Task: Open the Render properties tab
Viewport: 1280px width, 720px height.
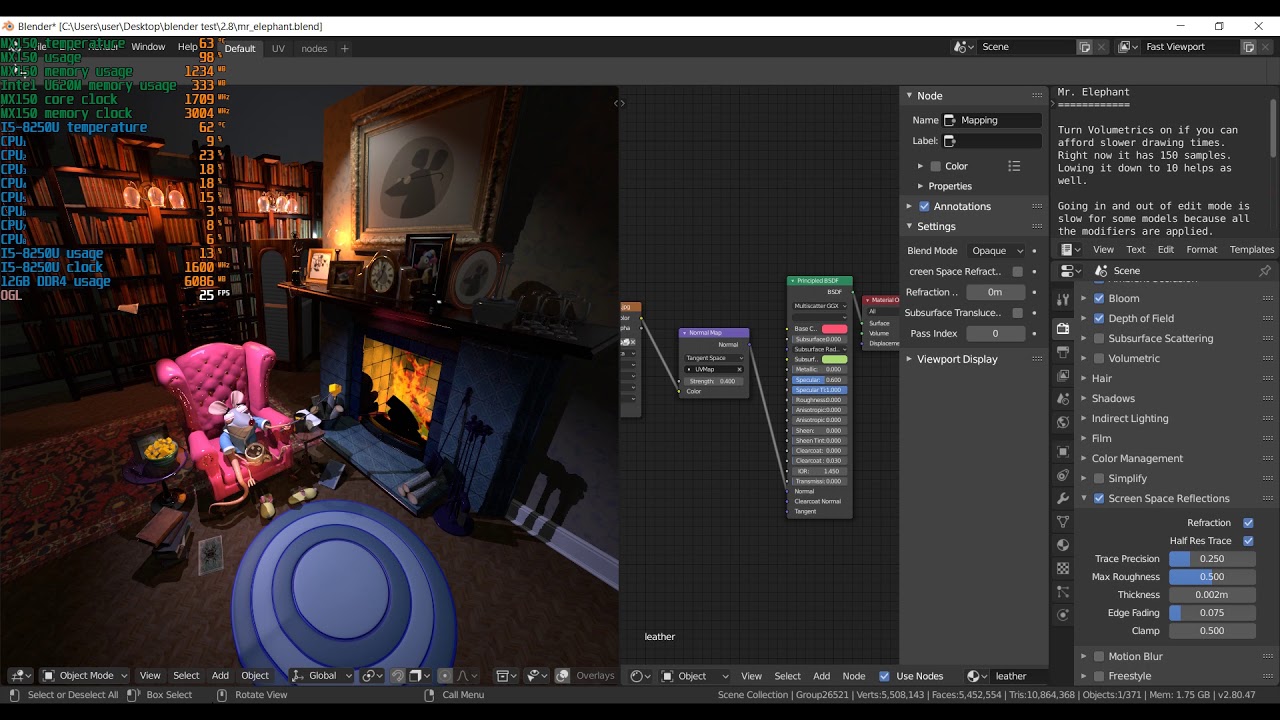Action: [1063, 328]
